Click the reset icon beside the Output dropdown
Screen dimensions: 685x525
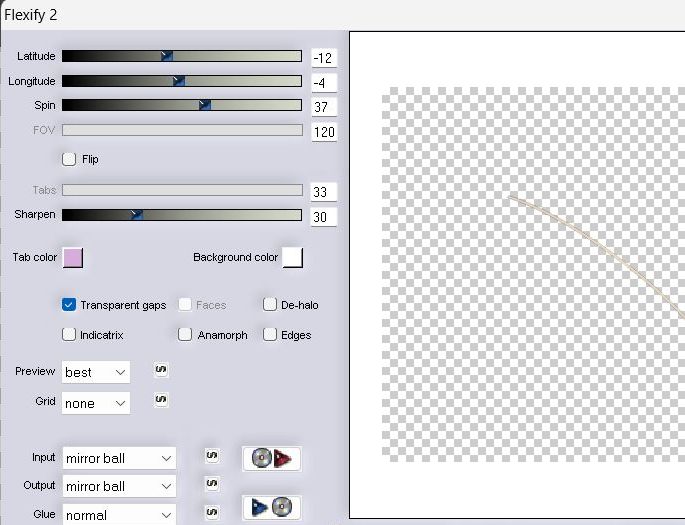(x=211, y=484)
